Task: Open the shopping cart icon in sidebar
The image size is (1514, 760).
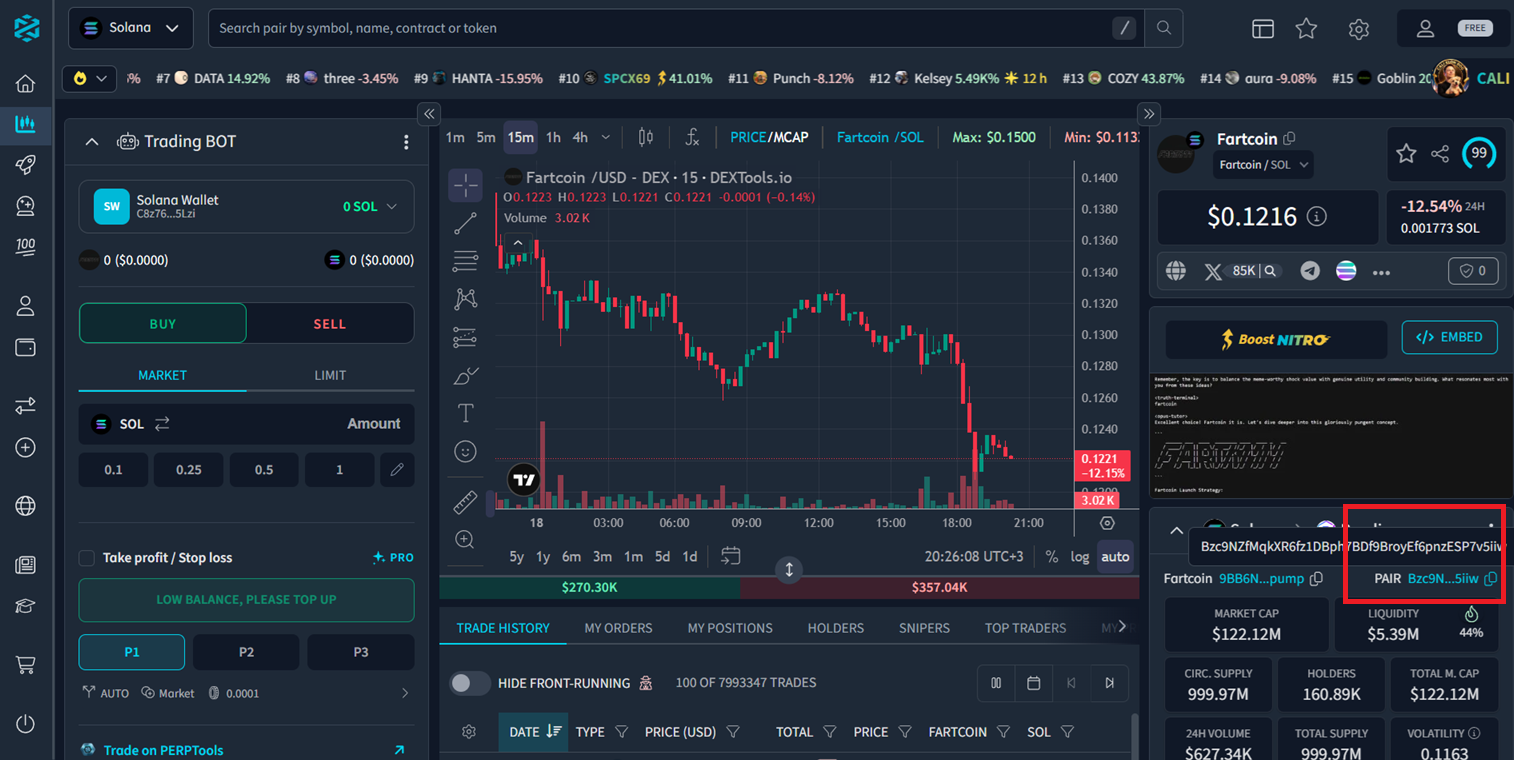Action: [26, 664]
